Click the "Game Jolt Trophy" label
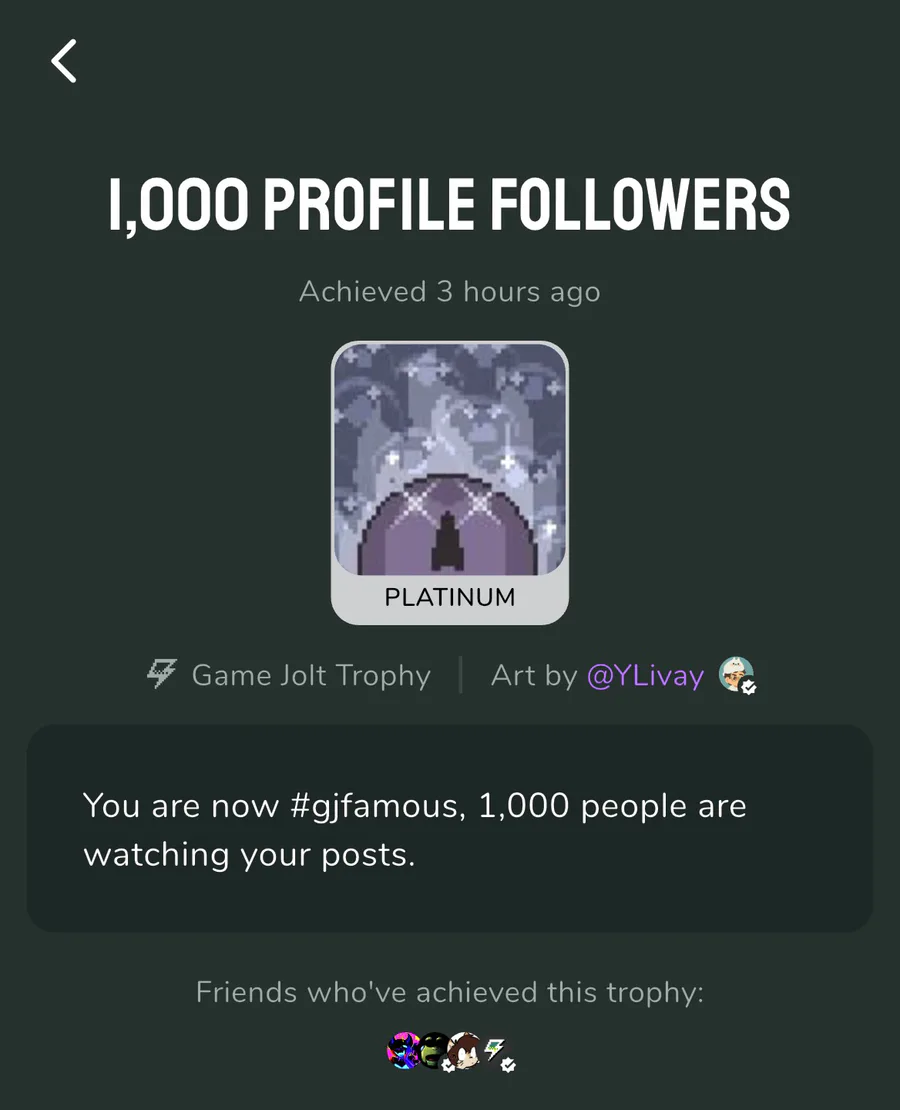The image size is (900, 1110). coord(311,676)
